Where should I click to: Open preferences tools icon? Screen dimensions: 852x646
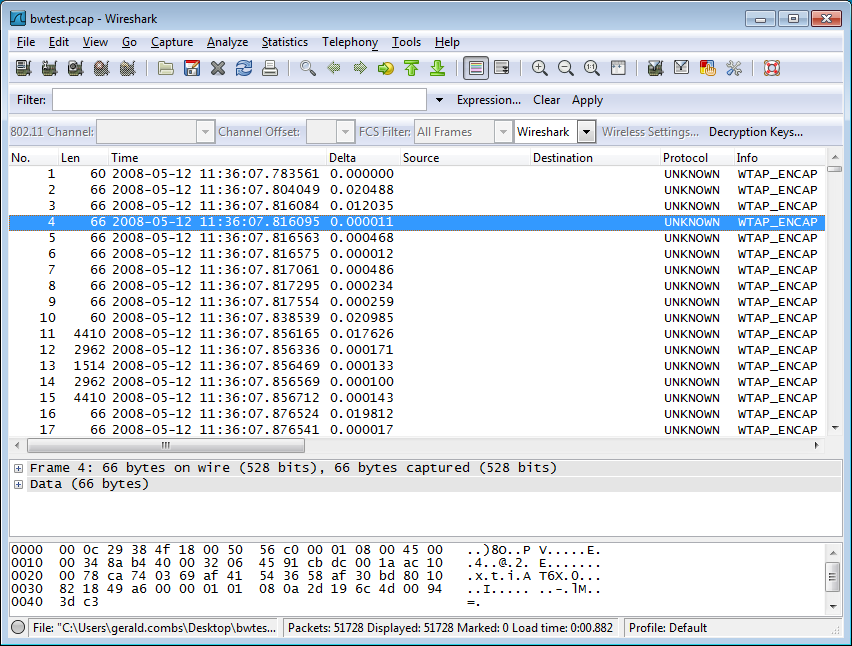[x=734, y=68]
